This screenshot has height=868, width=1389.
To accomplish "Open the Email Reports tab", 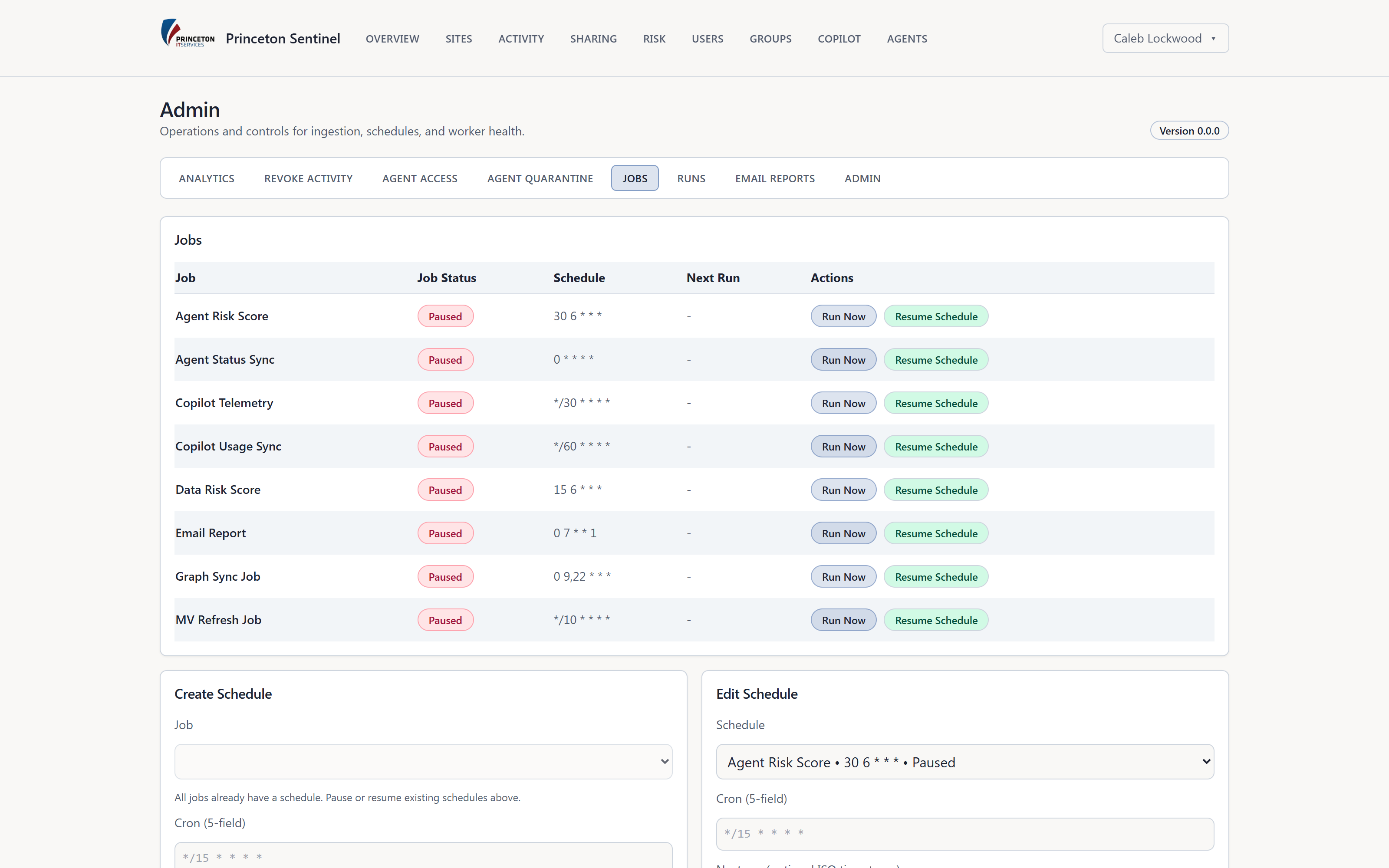I will [x=775, y=178].
